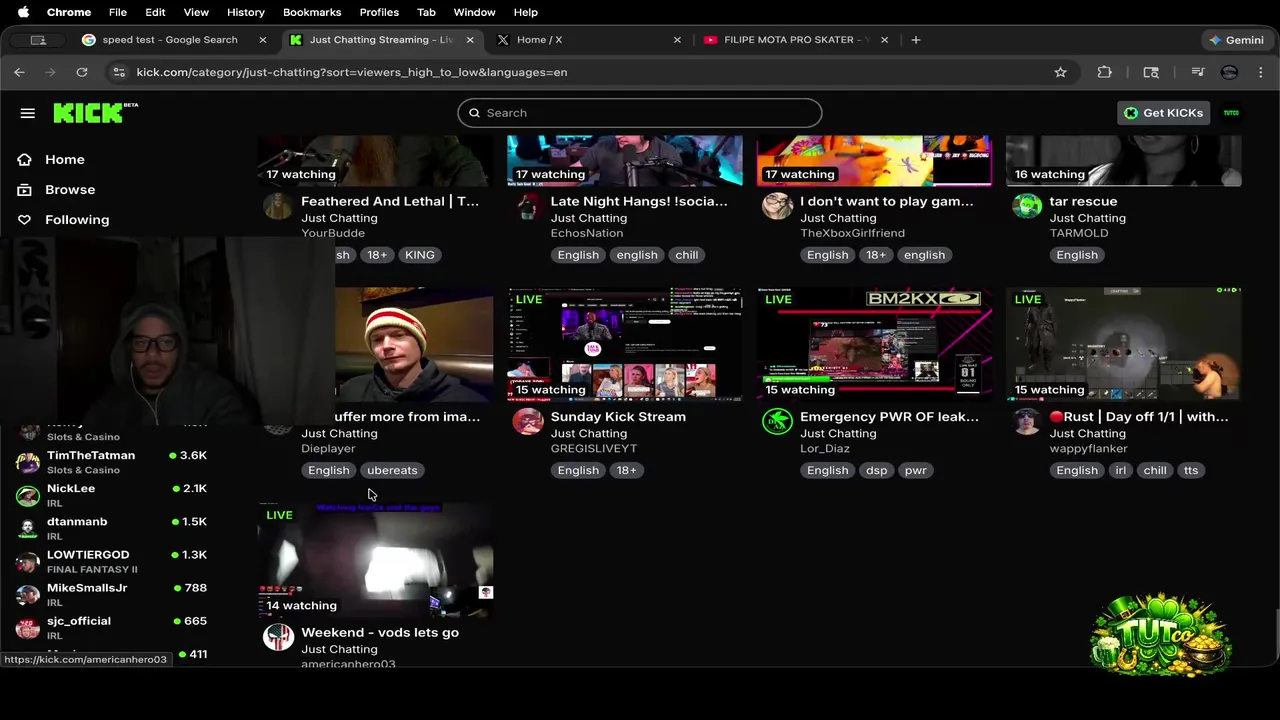Bookmark page with star icon
Viewport: 1280px width, 720px height.
tap(1060, 72)
